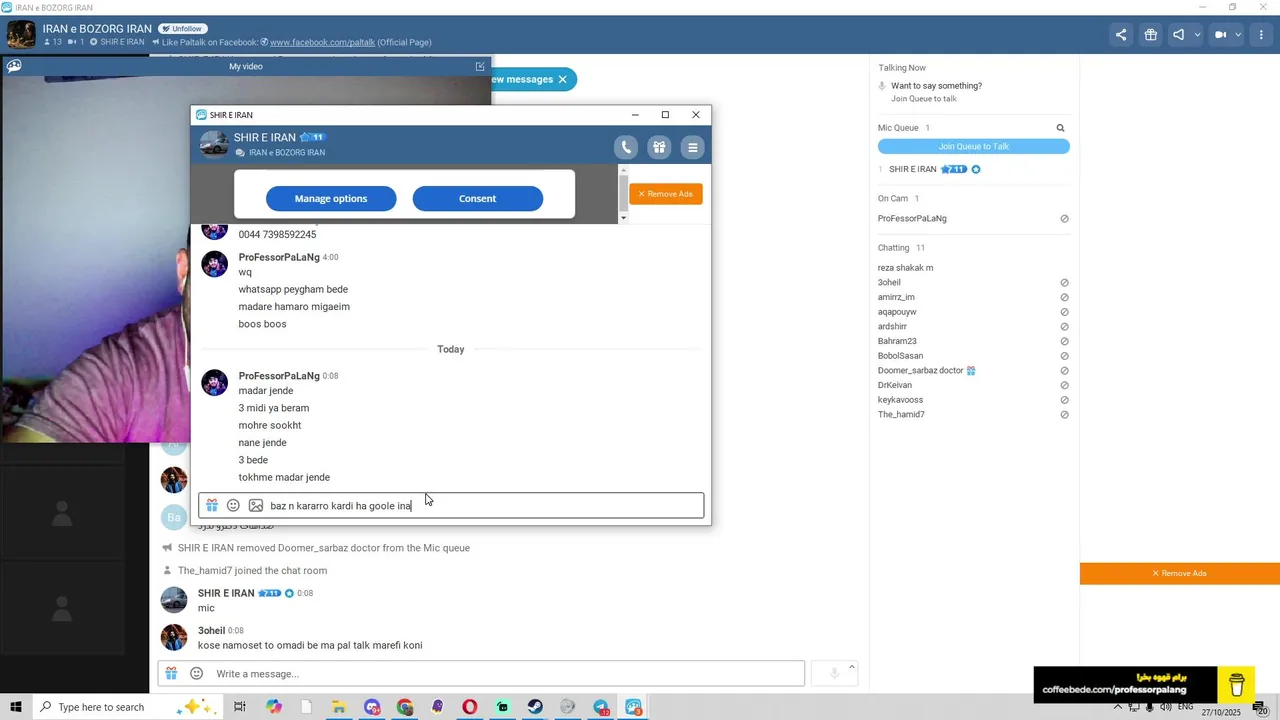Expand arrow next to microphone button

[x=852, y=667]
